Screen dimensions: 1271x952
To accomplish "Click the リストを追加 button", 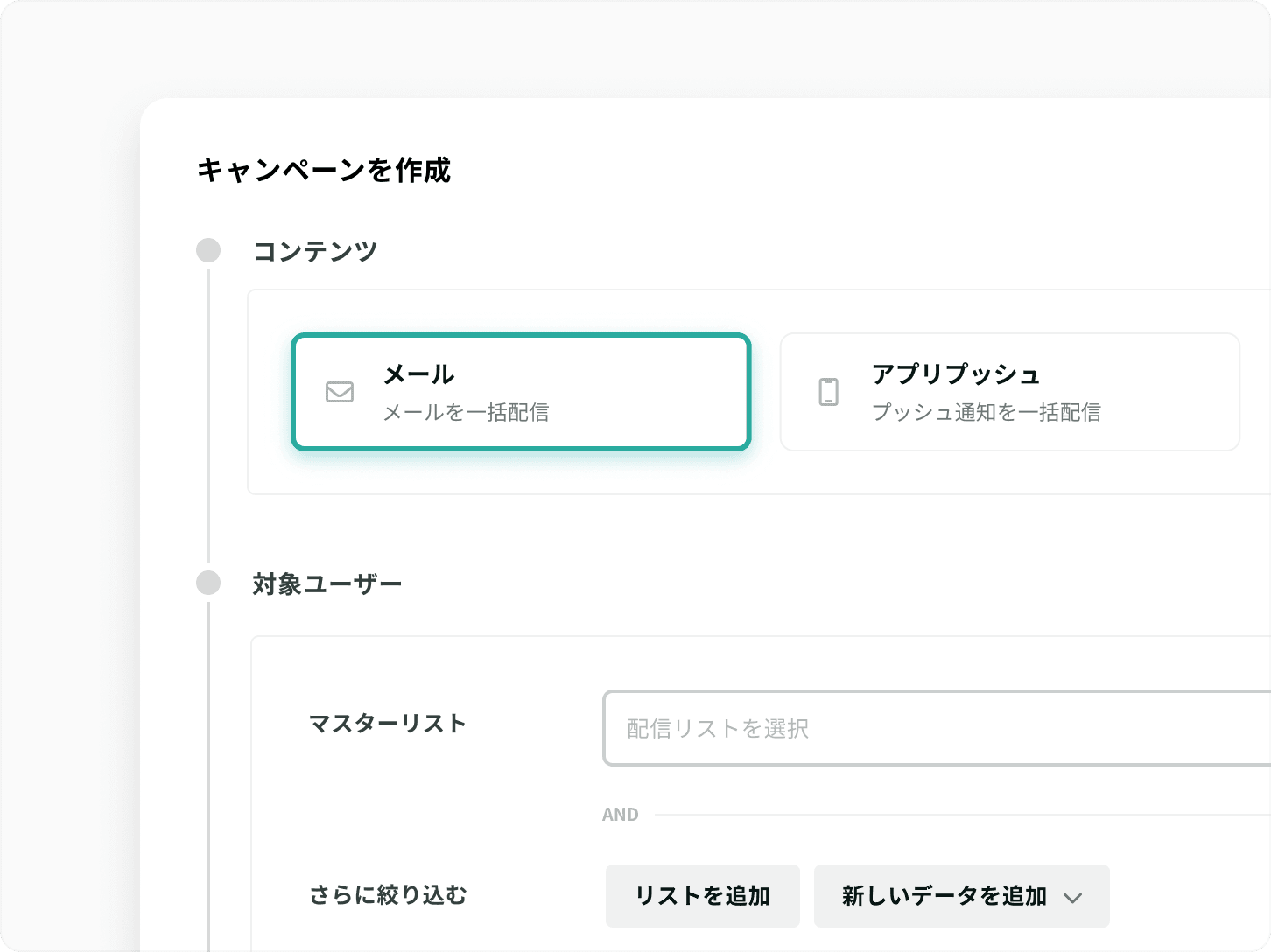I will (703, 896).
